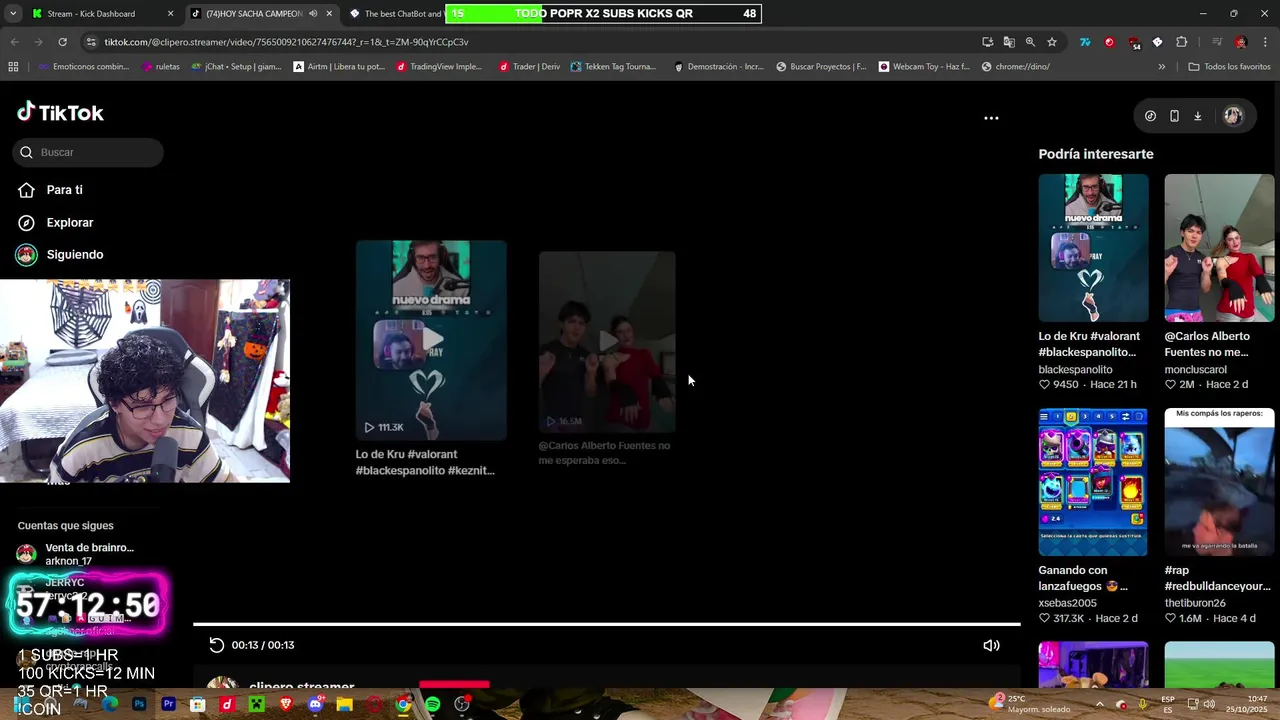Click the translate page icon
1280x720 pixels.
click(1009, 42)
